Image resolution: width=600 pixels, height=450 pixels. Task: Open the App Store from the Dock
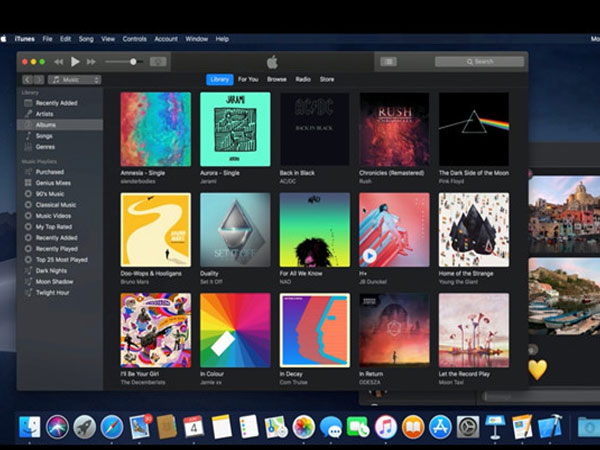pyautogui.click(x=439, y=428)
